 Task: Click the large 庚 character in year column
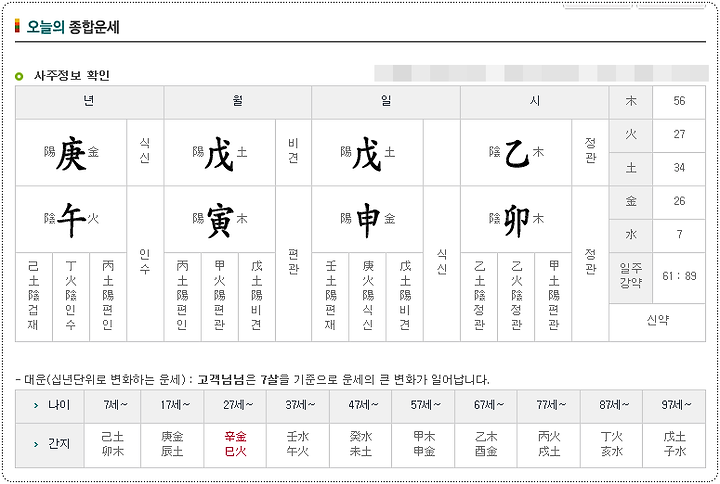(71, 153)
